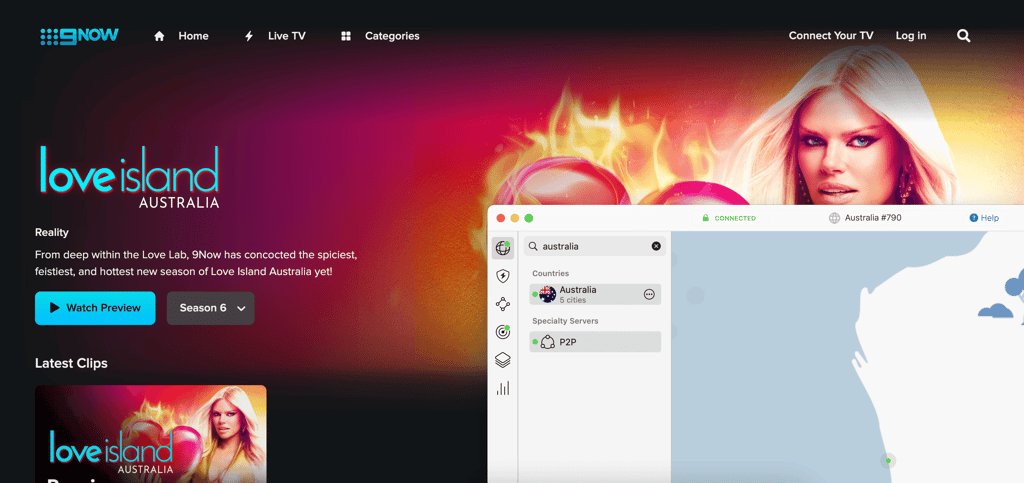This screenshot has width=1024, height=483.
Task: Click the green server pin on the map
Action: pyautogui.click(x=888, y=460)
